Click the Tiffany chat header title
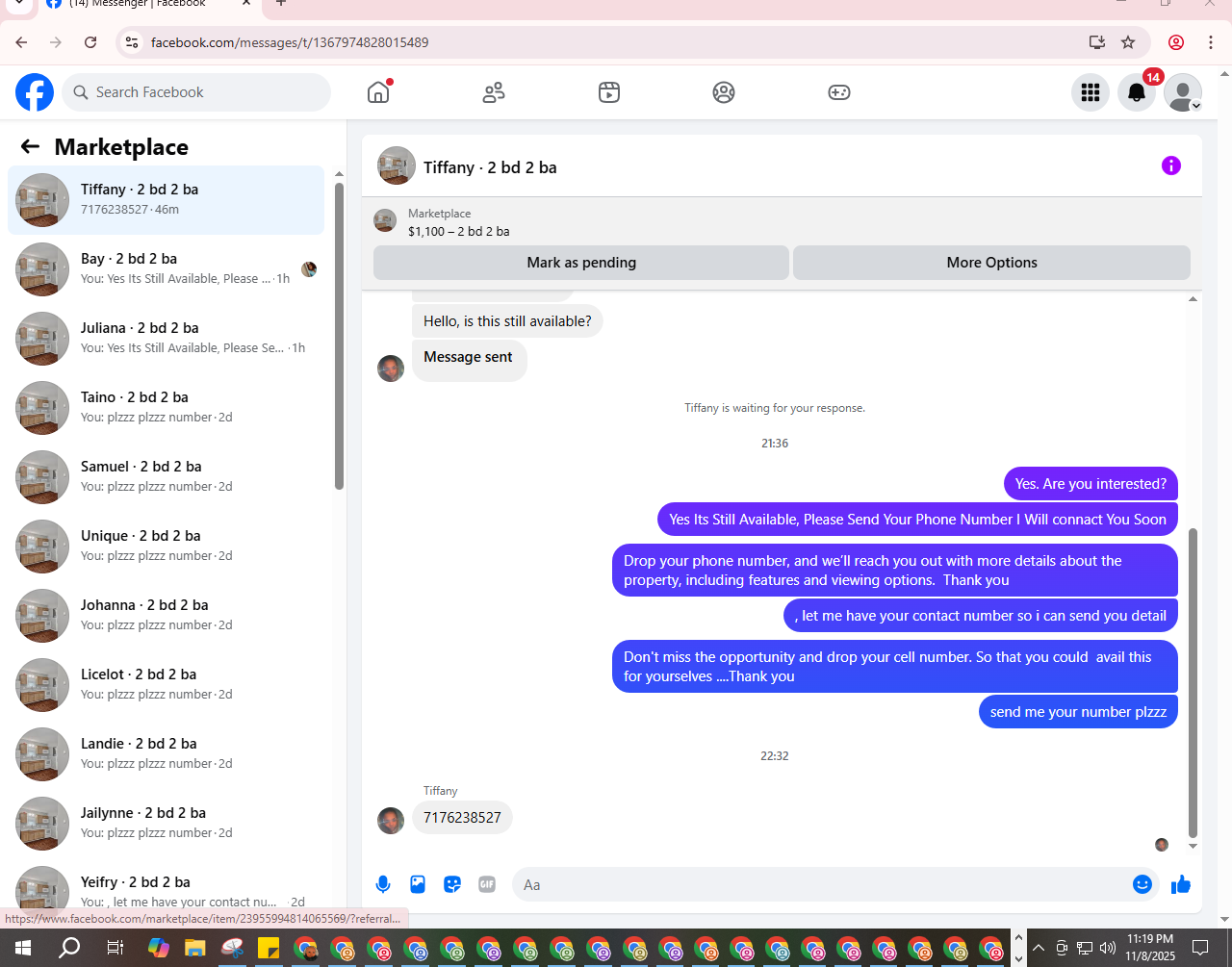This screenshot has height=967, width=1232. (490, 167)
